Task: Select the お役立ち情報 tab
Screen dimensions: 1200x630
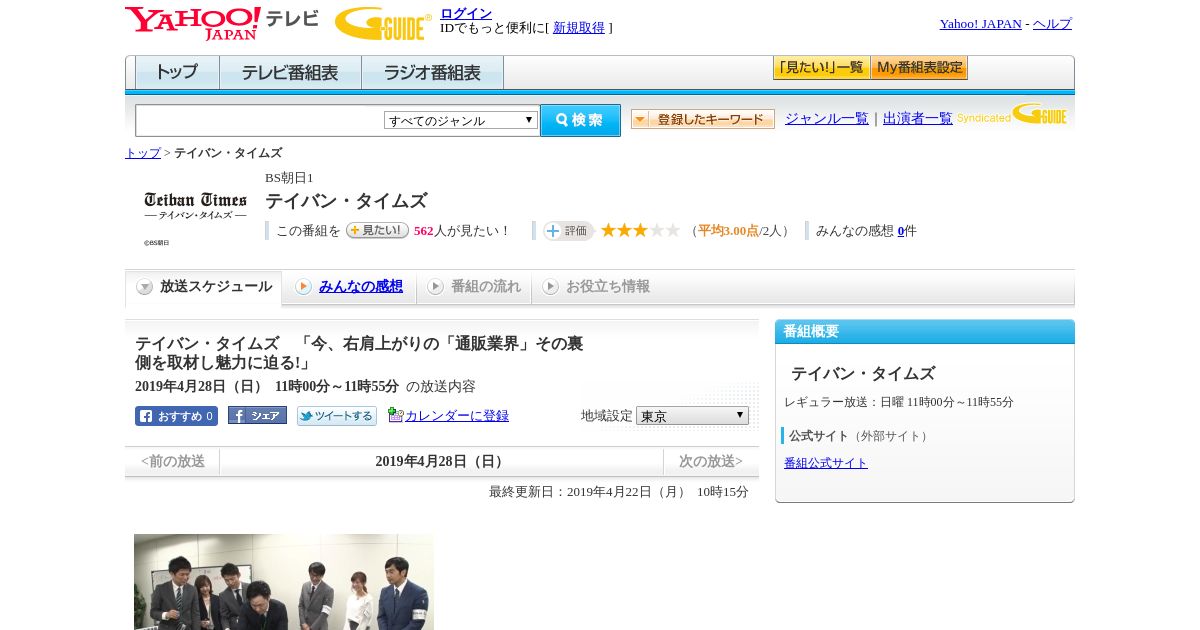Action: (x=596, y=287)
